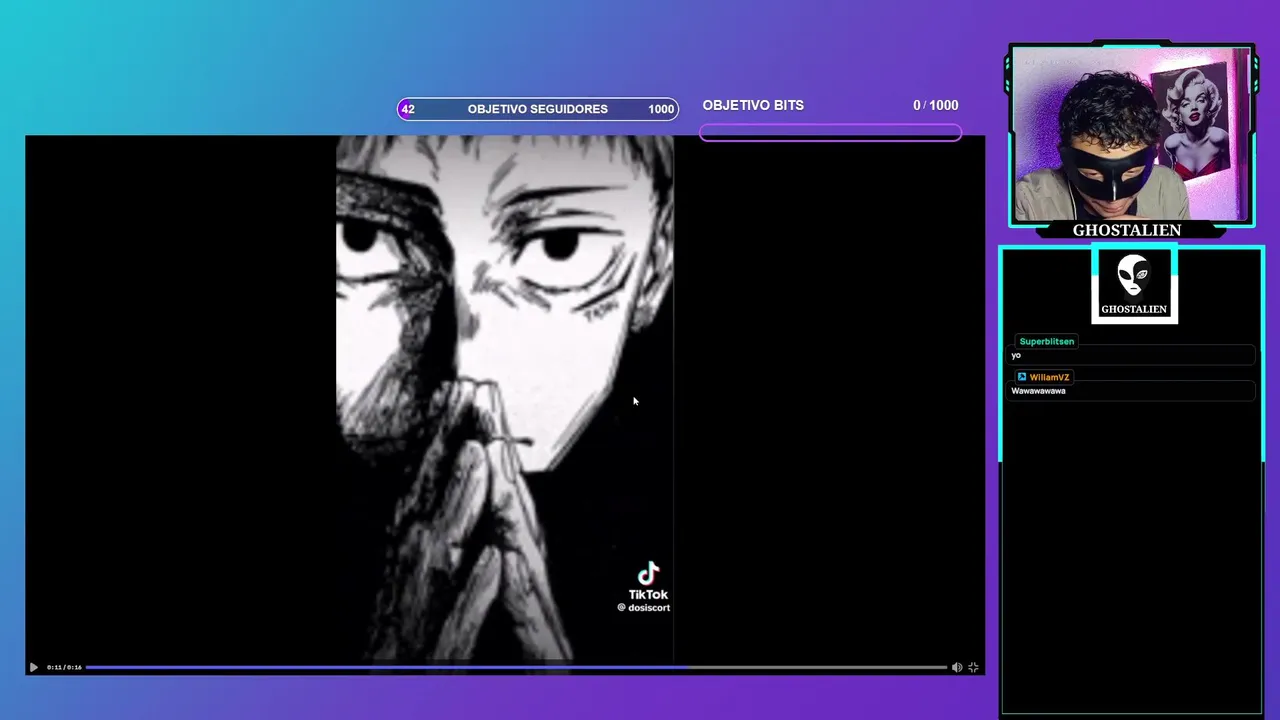Screen dimensions: 1280x720
Task: Mute the video volume speaker icon
Action: pyautogui.click(x=956, y=667)
